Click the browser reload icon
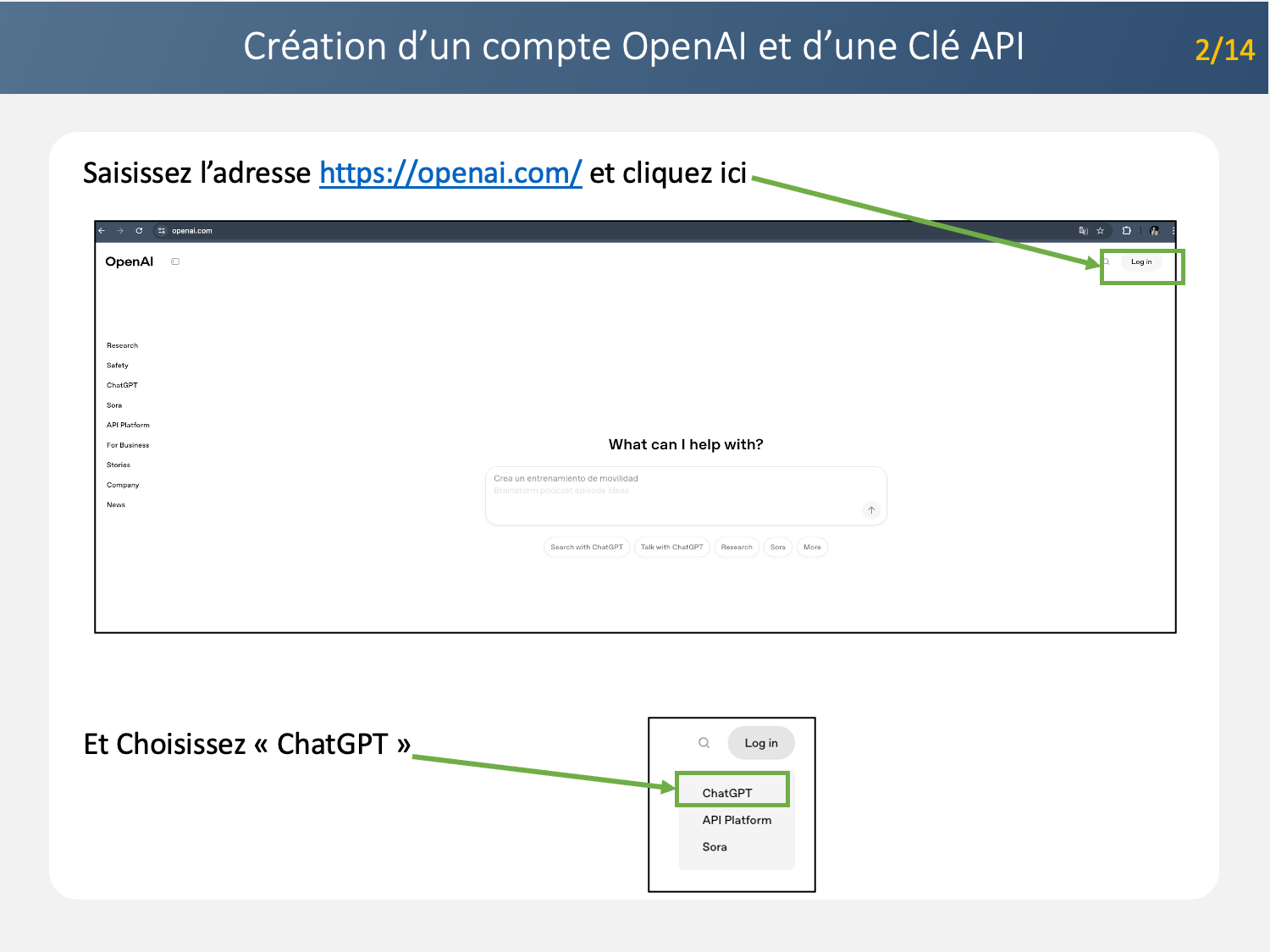The image size is (1270, 952). click(139, 230)
